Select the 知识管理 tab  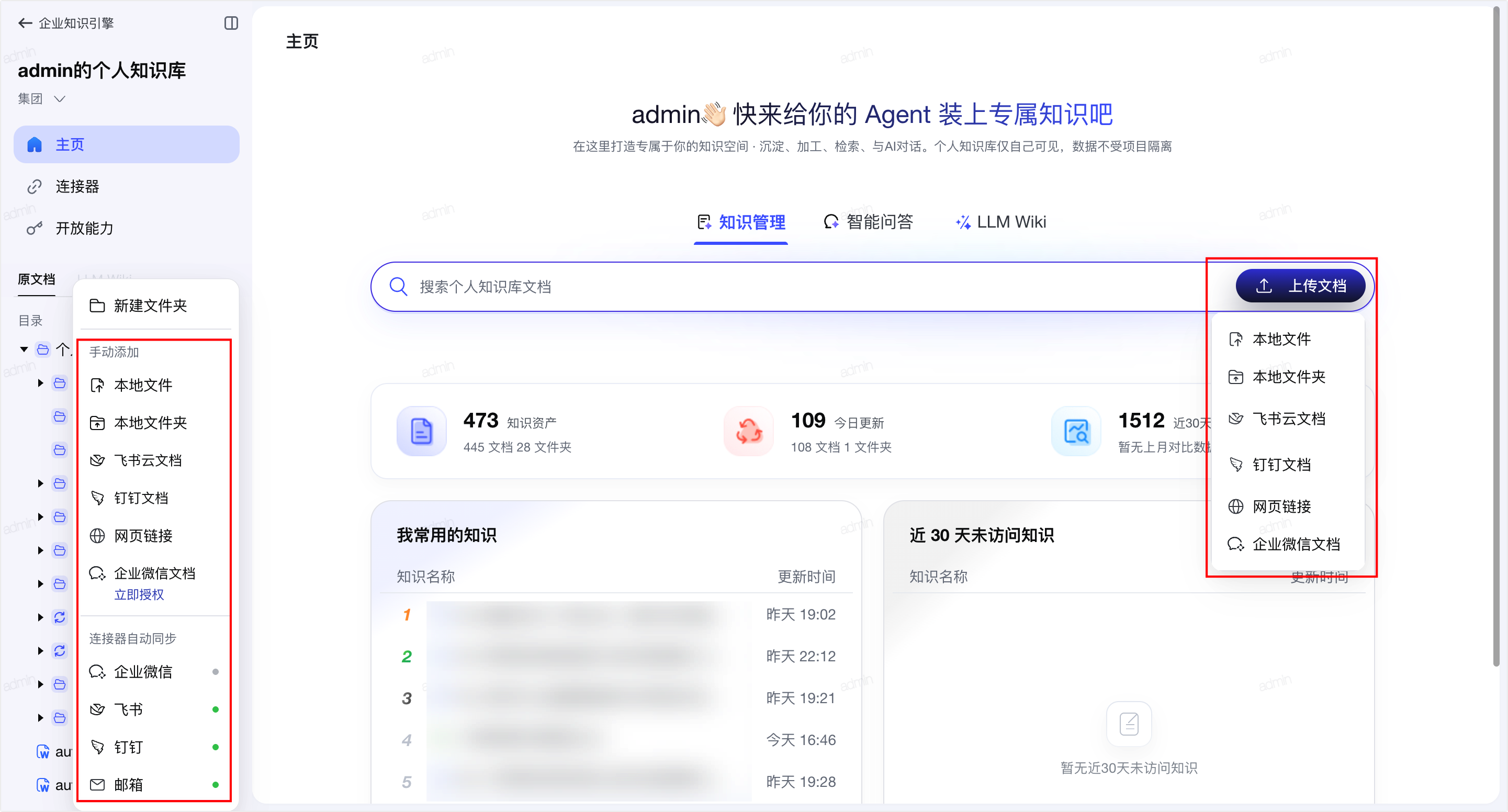741,222
